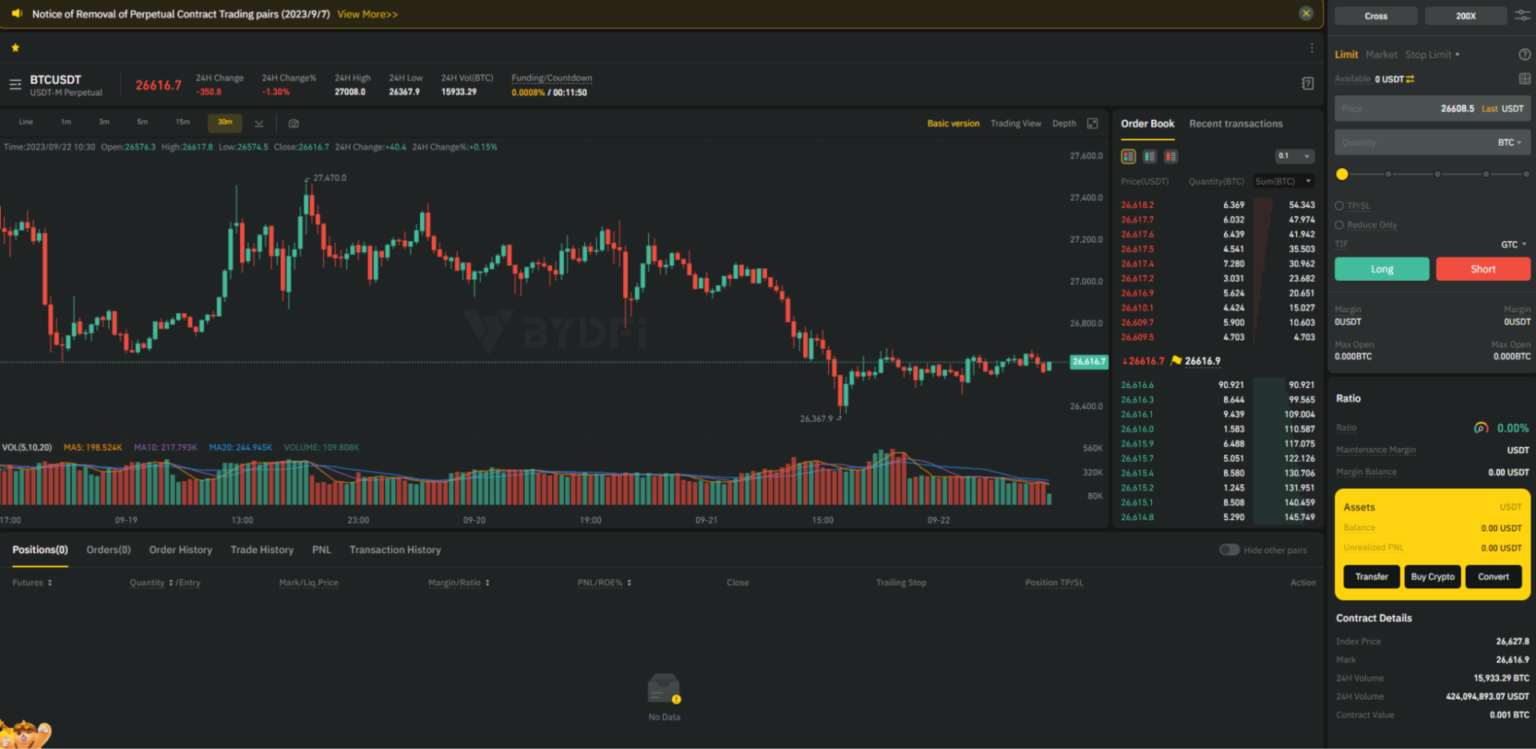Show only sell orders in order book

click(1170, 156)
